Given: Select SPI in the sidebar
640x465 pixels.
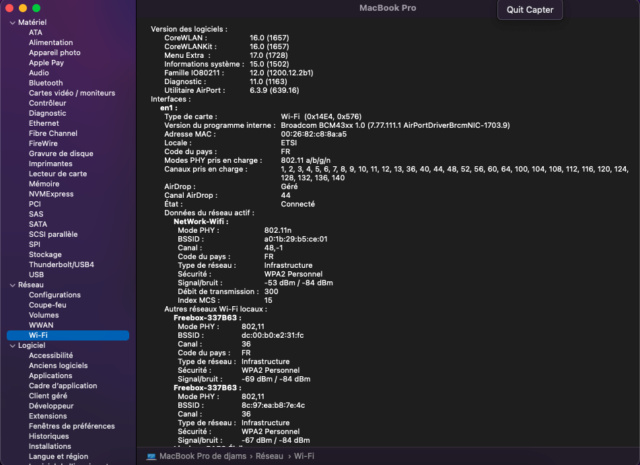Looking at the screenshot, I should (34, 245).
